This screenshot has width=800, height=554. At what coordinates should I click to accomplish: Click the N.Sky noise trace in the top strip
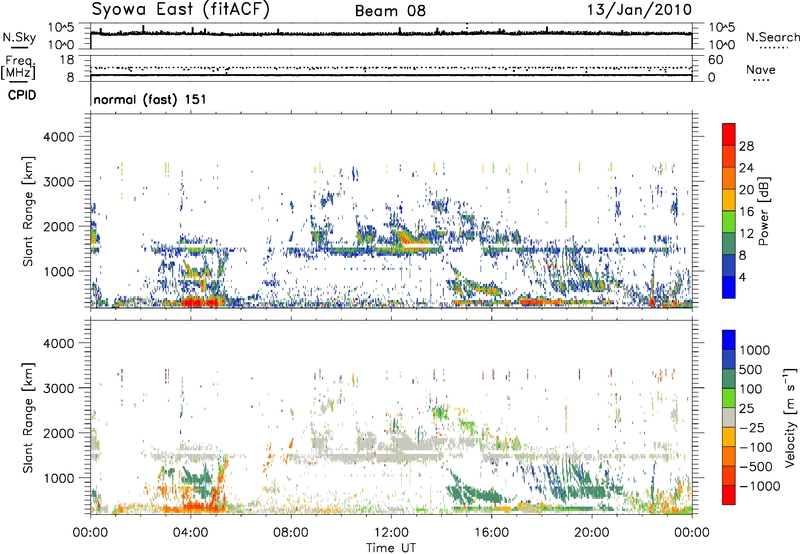pos(391,33)
